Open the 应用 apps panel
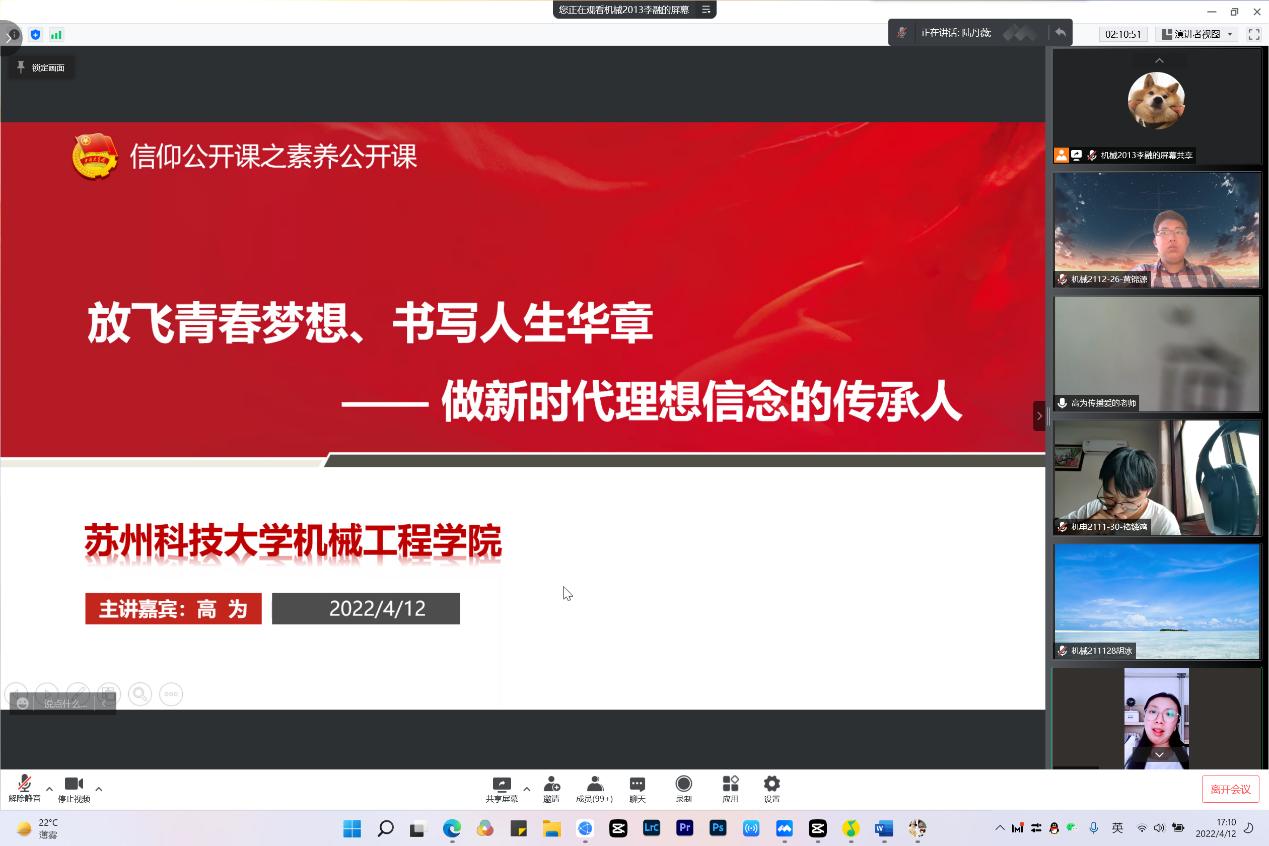This screenshot has width=1269, height=846. point(730,788)
